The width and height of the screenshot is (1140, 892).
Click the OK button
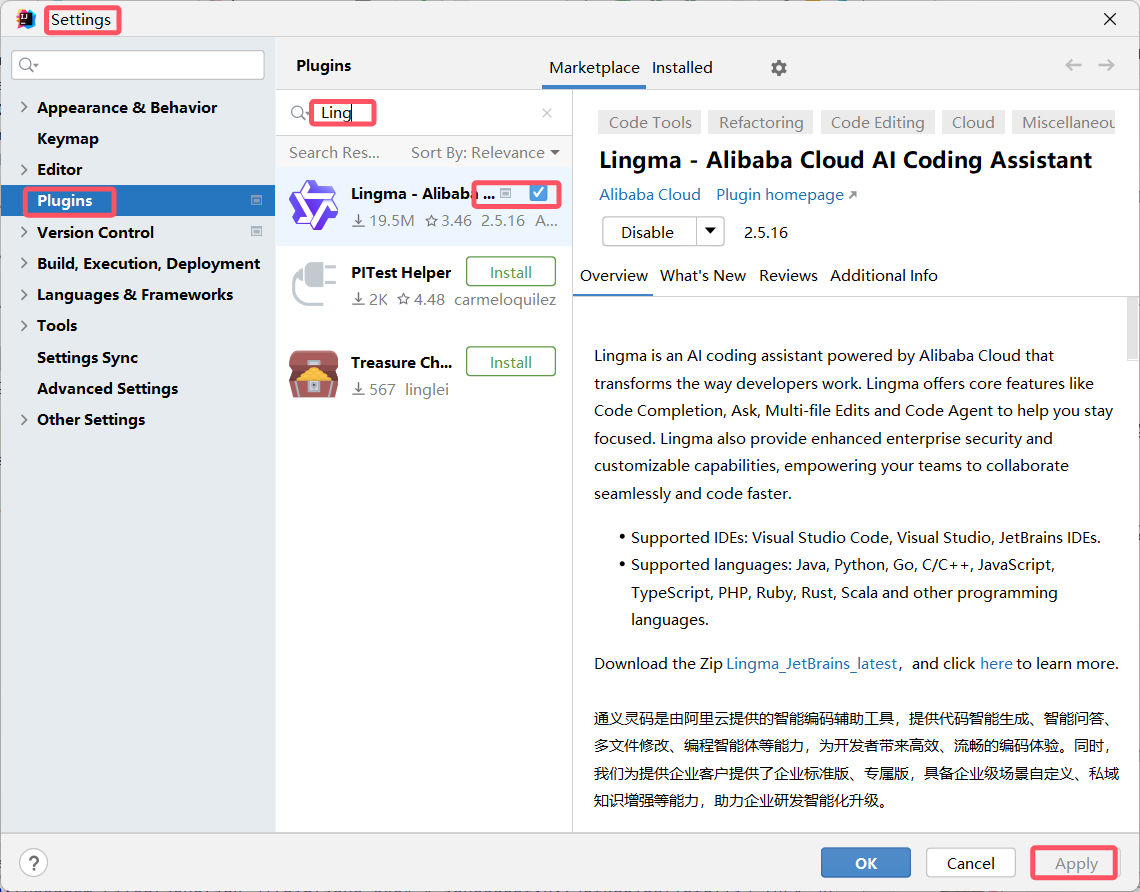click(x=865, y=863)
